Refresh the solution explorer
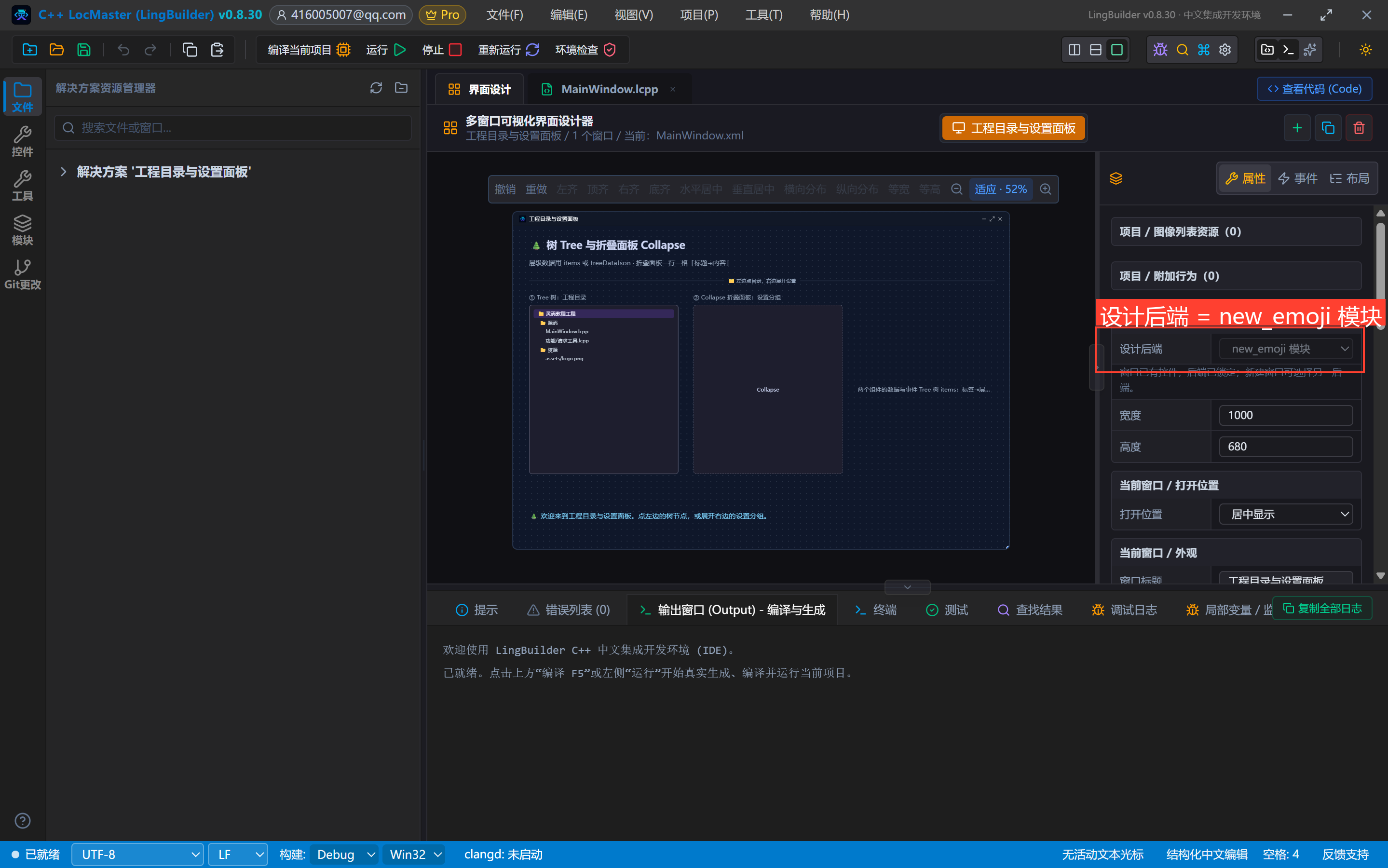 376,88
